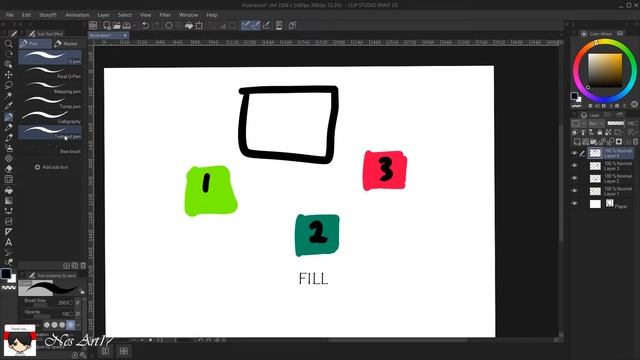This screenshot has width=640, height=360.
Task: Switch to the Pen sub tool tab
Action: (35, 43)
